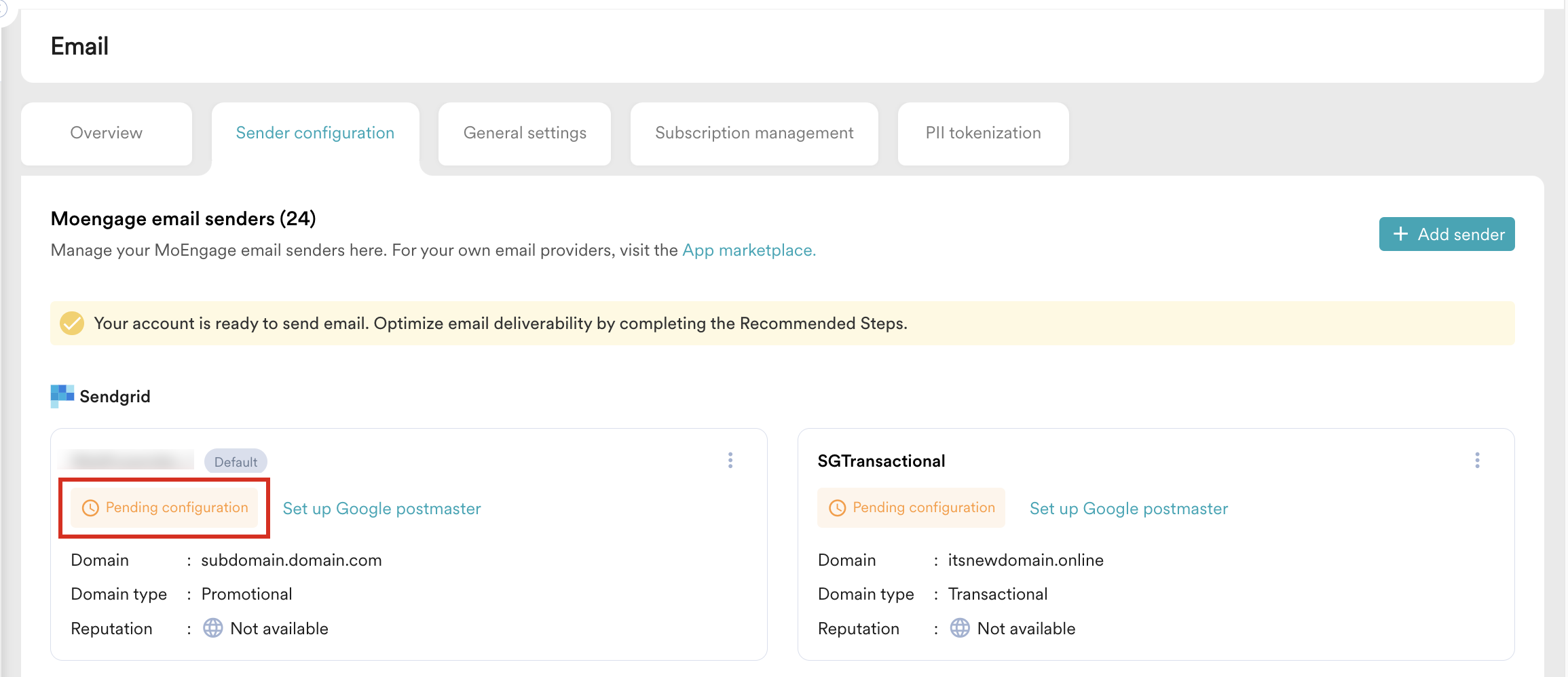1568x677 pixels.
Task: Click the itsnewdomain.online domain text
Action: (1026, 560)
